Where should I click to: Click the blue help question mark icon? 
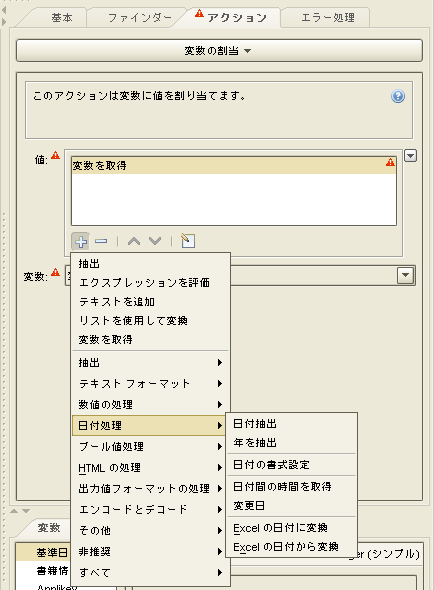coord(398,96)
